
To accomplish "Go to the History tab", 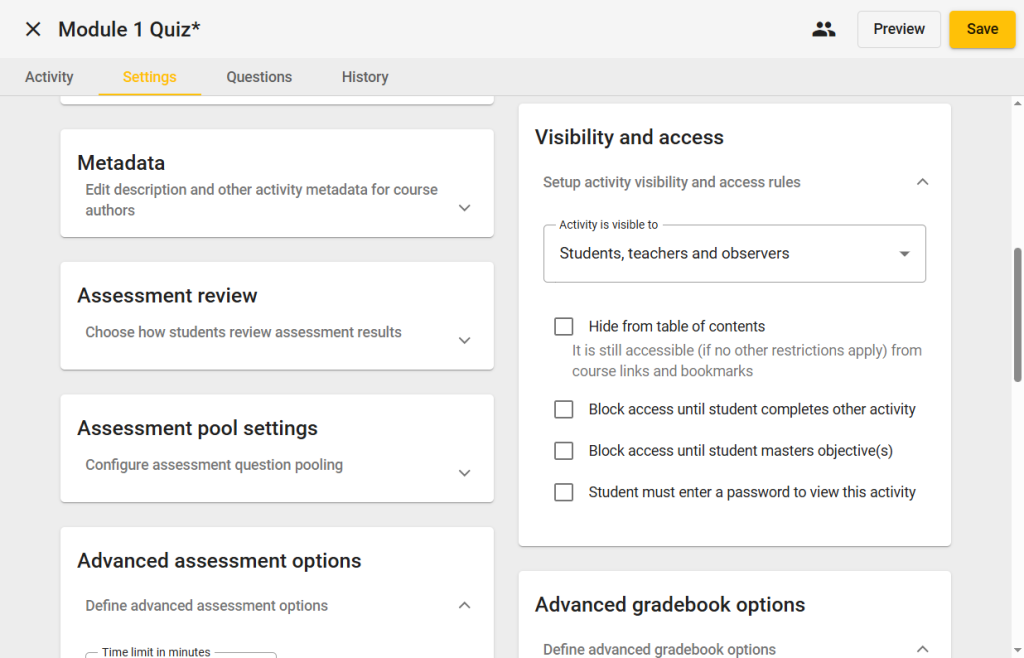I will click(x=365, y=77).
